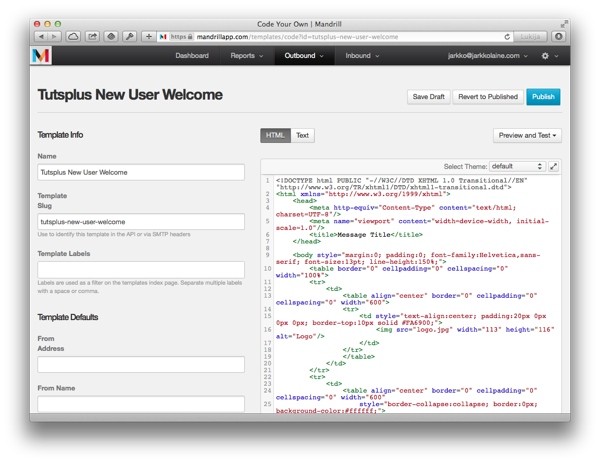Viewport: 600px width, 463px height.
Task: Click the Template Defaults section heading
Action: [68, 317]
